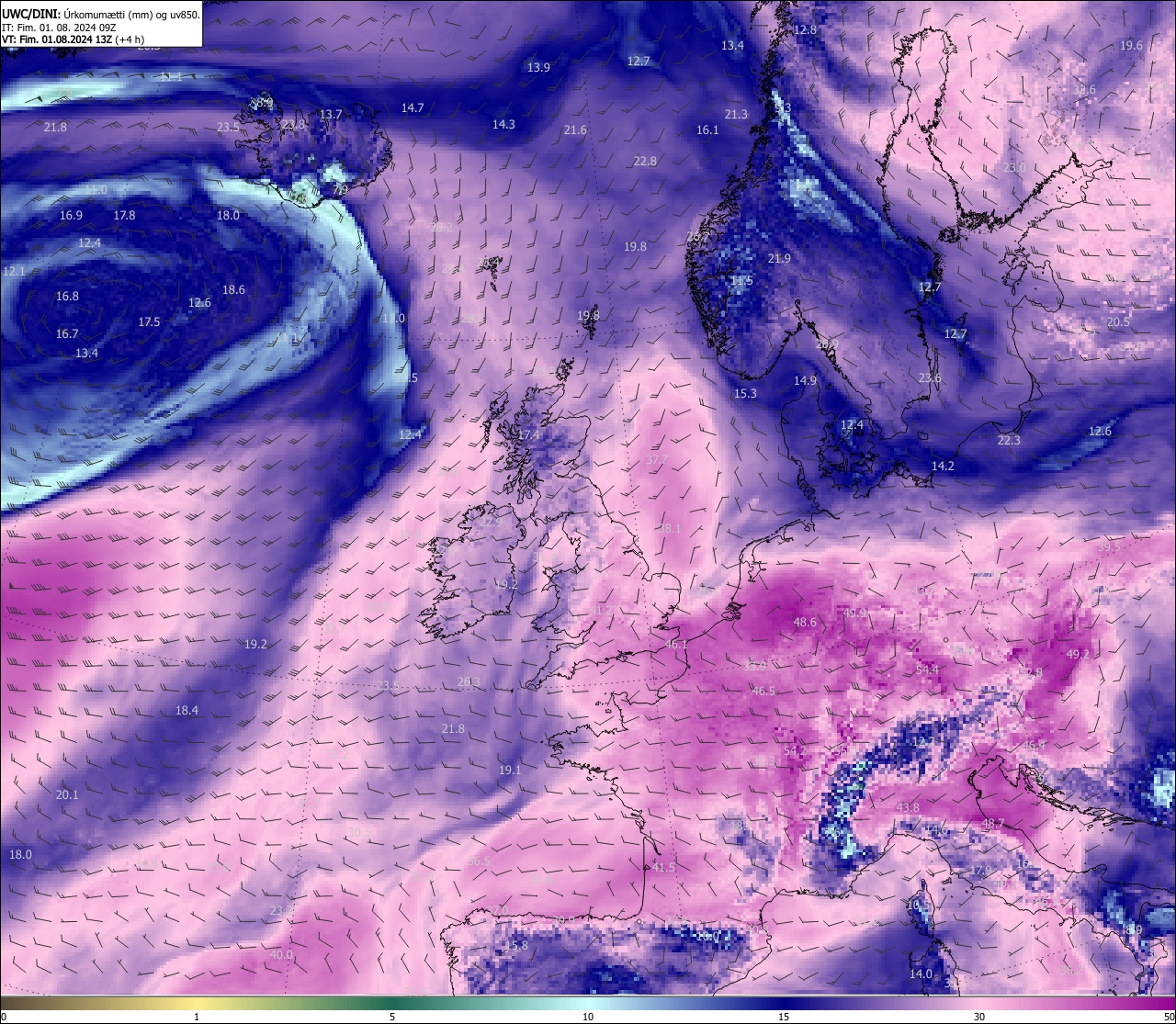The width and height of the screenshot is (1176, 1024).
Task: Select the 14.9 value in the Skagerrak
Action: [805, 380]
